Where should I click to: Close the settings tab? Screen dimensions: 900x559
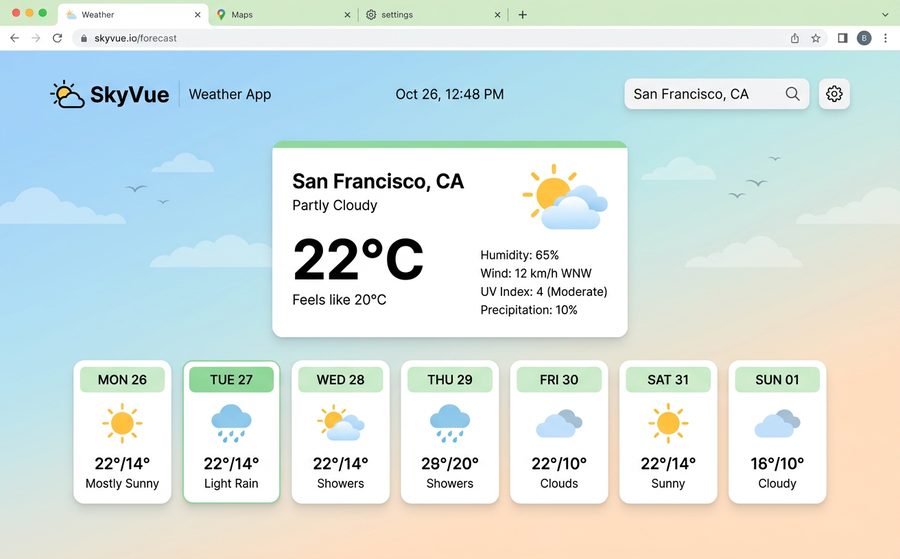(497, 15)
